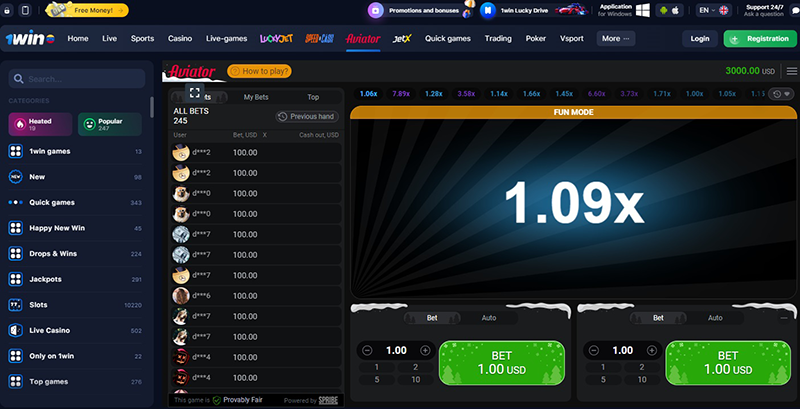Increase bet amount in right panel

click(652, 350)
